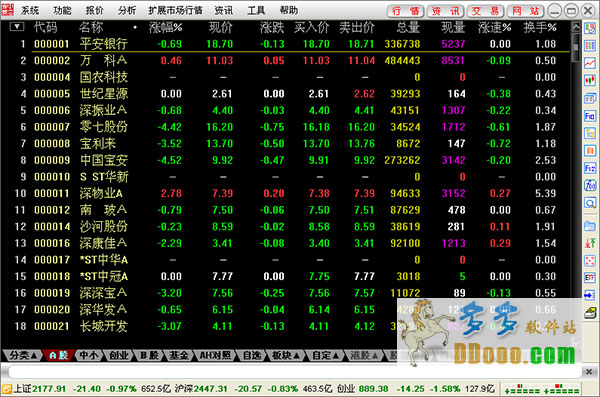Click the magnifying glass search sidebar icon
The width and height of the screenshot is (600, 397).
590,203
